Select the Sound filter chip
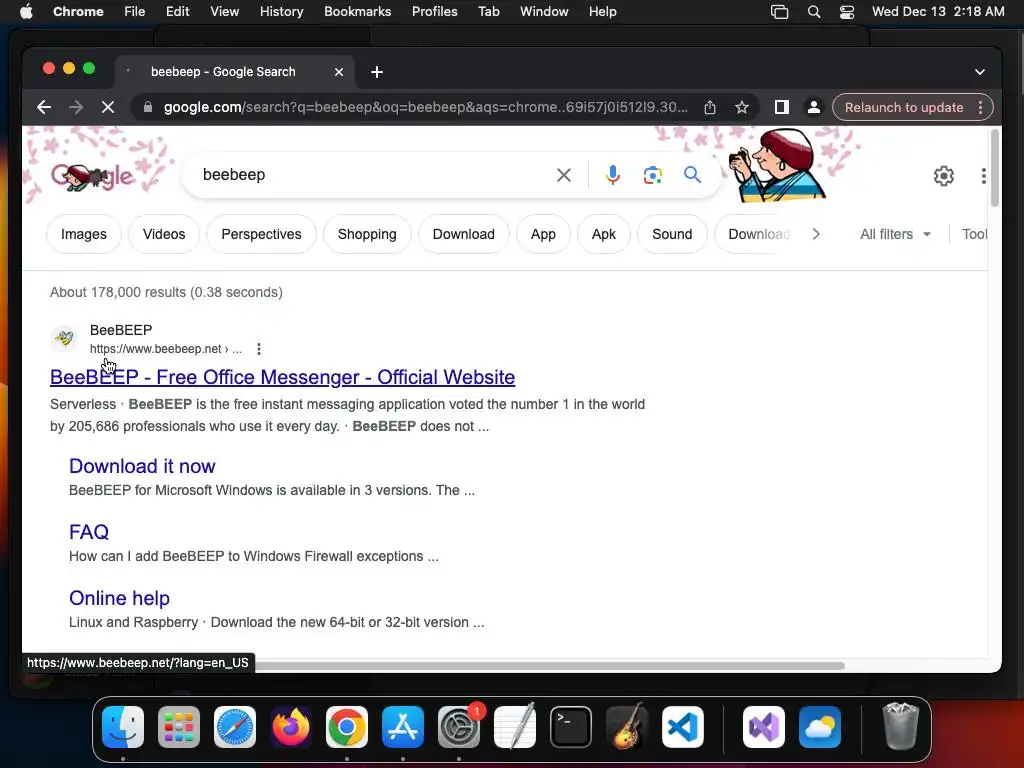 point(672,234)
